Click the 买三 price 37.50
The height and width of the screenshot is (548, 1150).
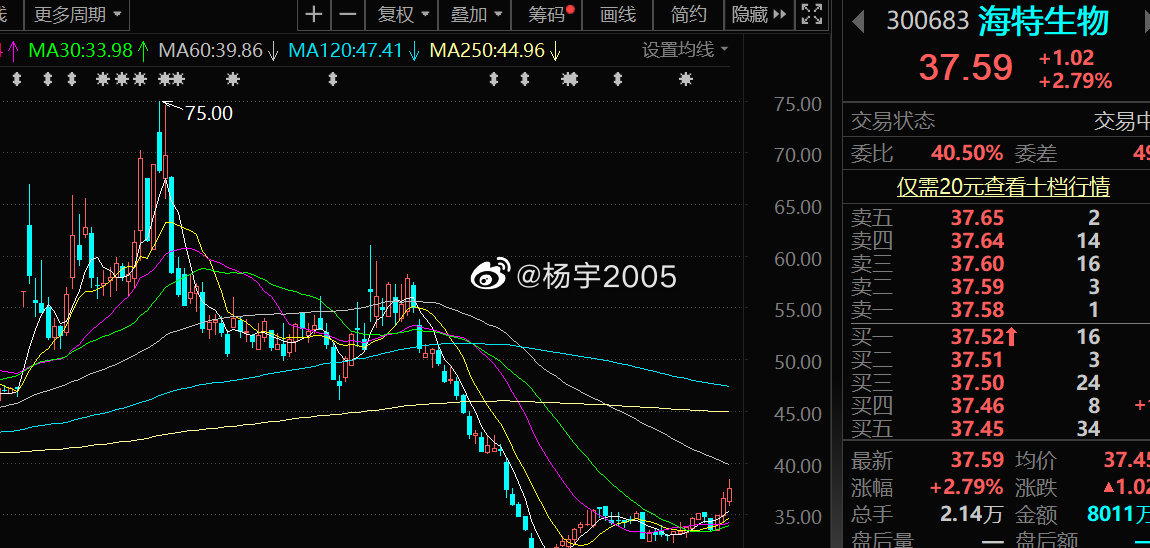977,382
